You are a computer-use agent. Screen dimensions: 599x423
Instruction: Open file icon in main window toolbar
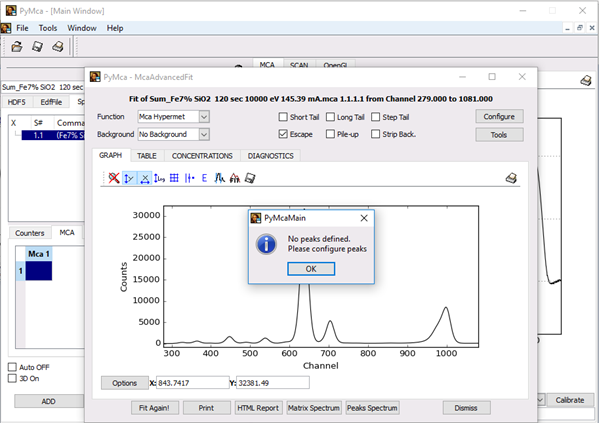pos(17,47)
